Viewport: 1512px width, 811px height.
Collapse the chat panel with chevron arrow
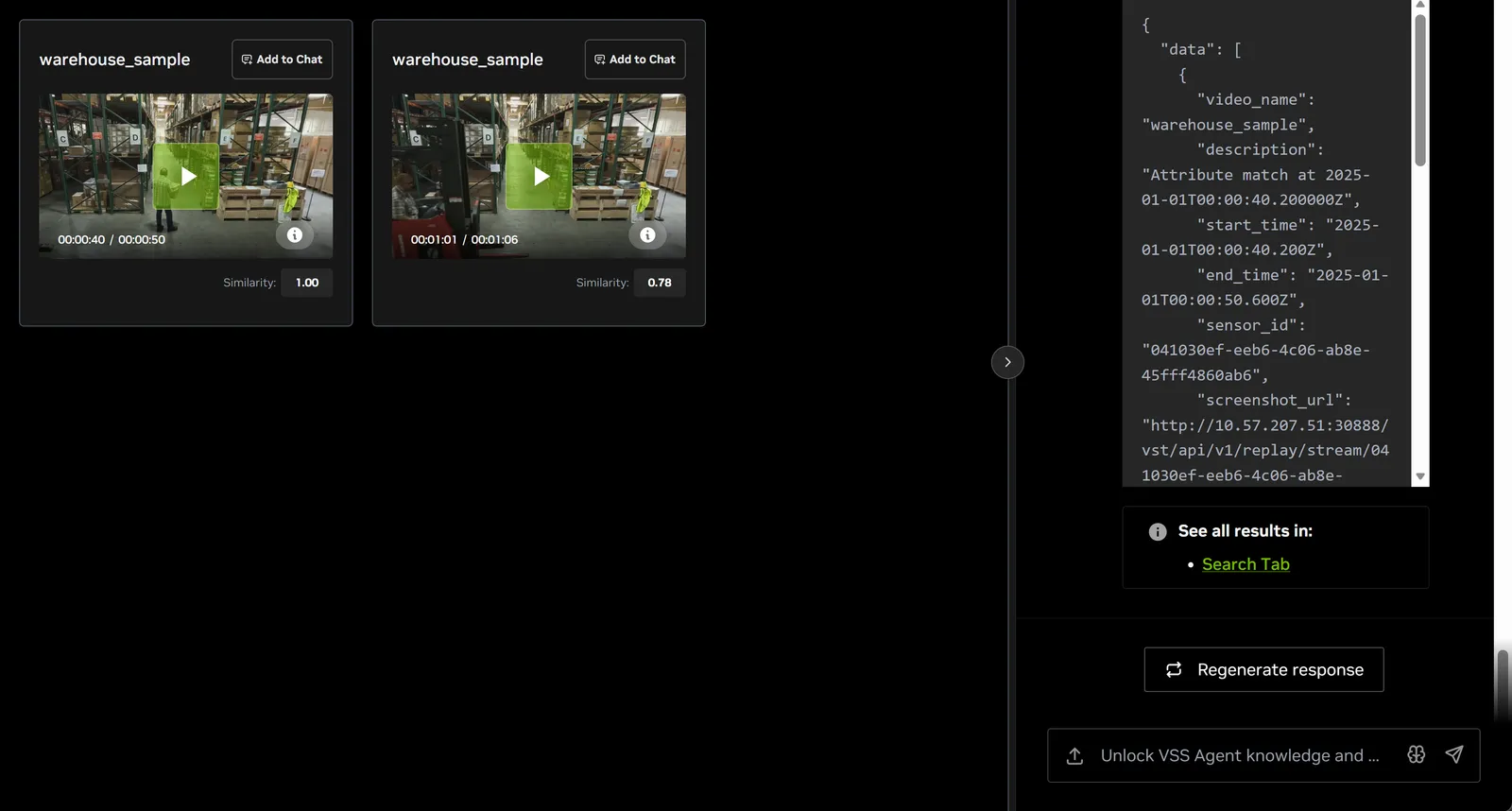point(1007,362)
